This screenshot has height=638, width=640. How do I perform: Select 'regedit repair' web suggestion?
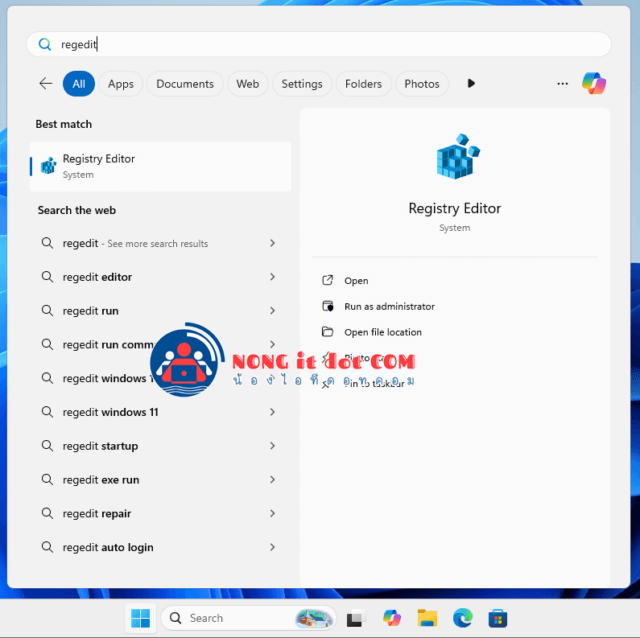pos(160,513)
